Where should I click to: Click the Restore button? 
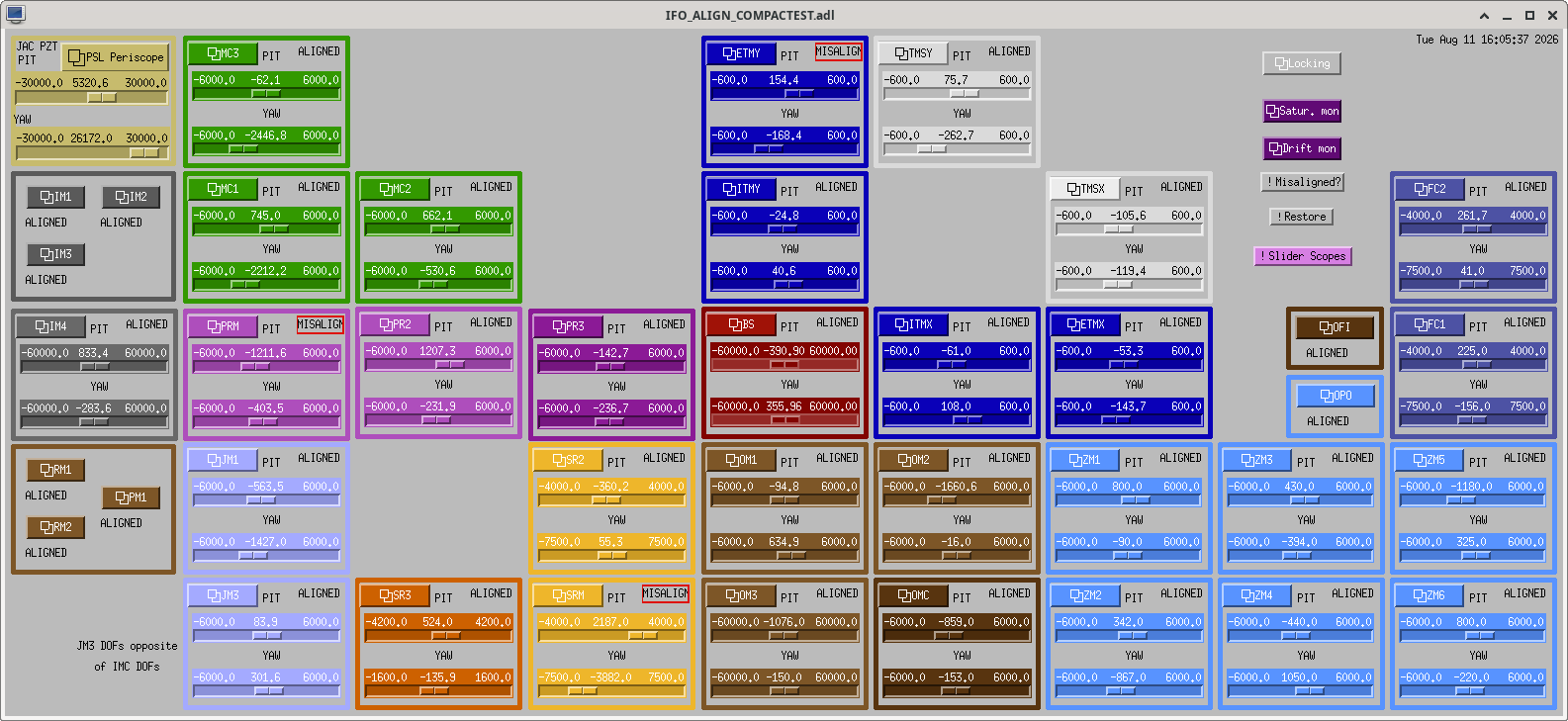tap(1302, 217)
